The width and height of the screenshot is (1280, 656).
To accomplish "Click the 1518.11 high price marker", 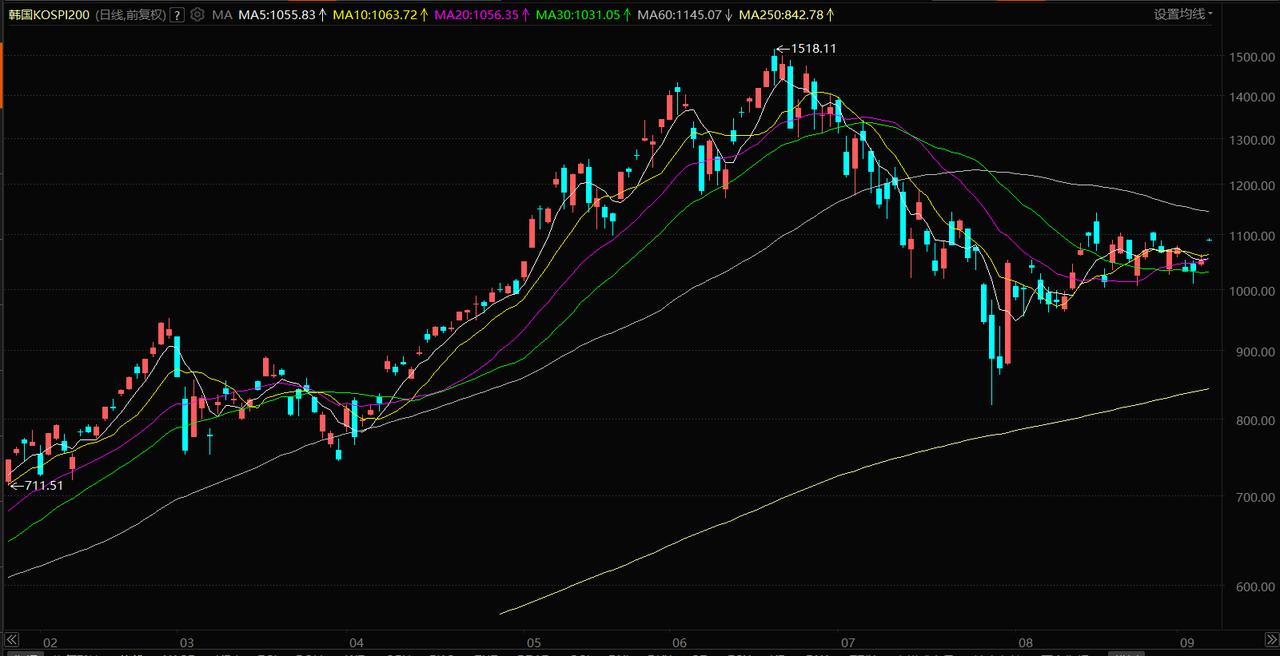I will (807, 48).
